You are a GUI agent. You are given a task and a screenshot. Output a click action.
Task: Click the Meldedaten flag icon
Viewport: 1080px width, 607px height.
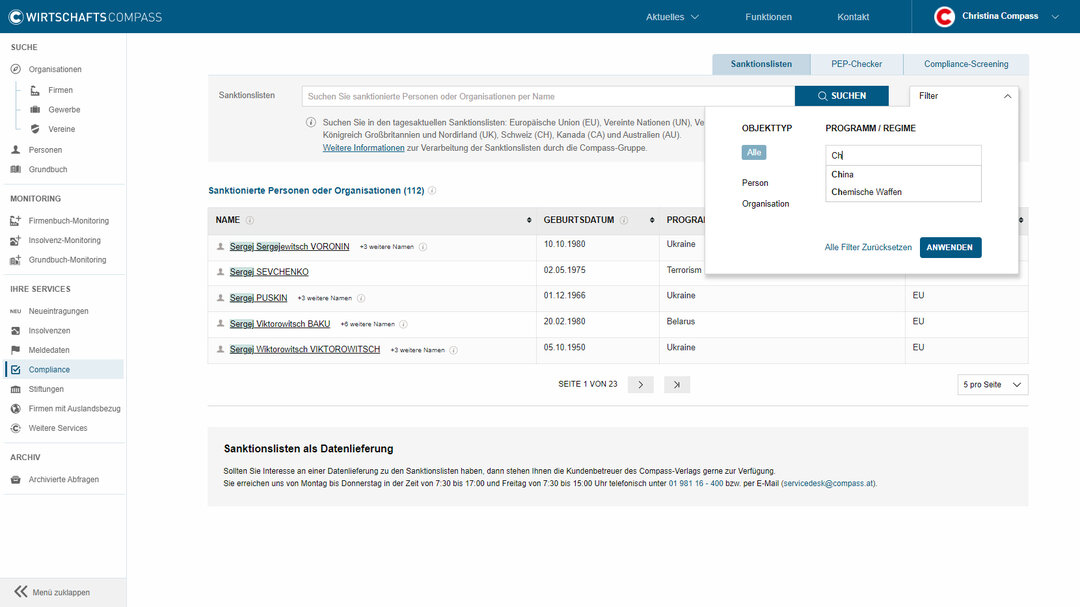(x=16, y=350)
